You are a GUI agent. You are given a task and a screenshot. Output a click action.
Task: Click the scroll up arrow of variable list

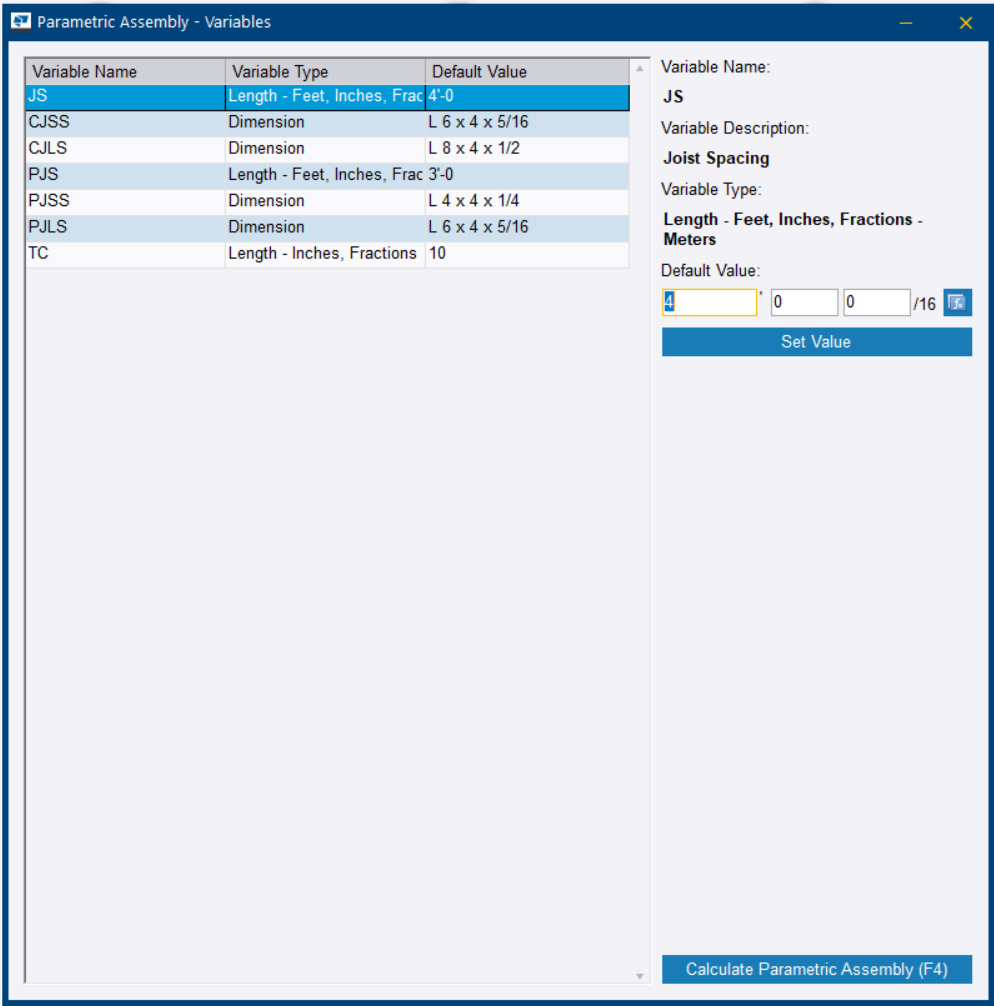coord(639,69)
